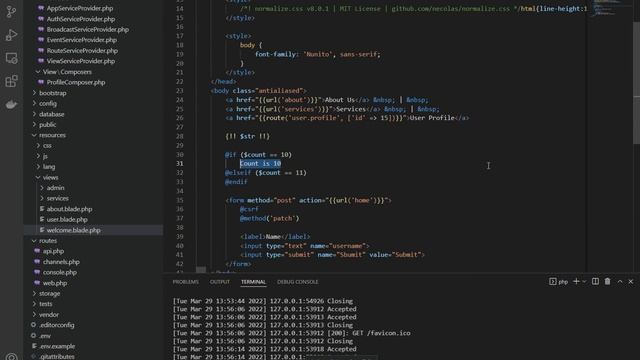Open the Run and Debug view
This screenshot has width=640, height=360.
11,35
